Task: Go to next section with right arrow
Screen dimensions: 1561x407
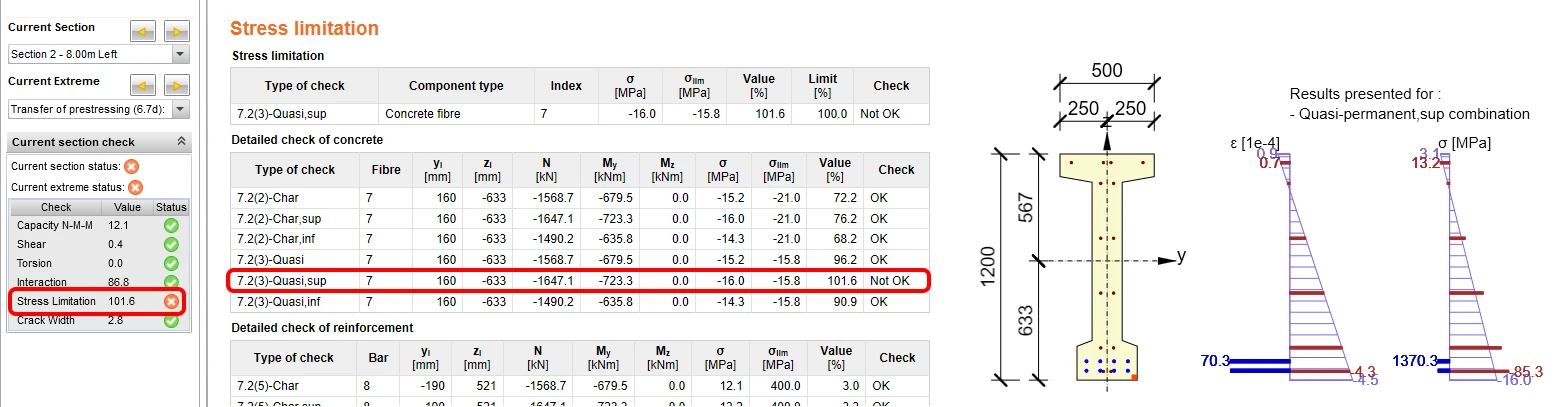Action: pos(176,32)
